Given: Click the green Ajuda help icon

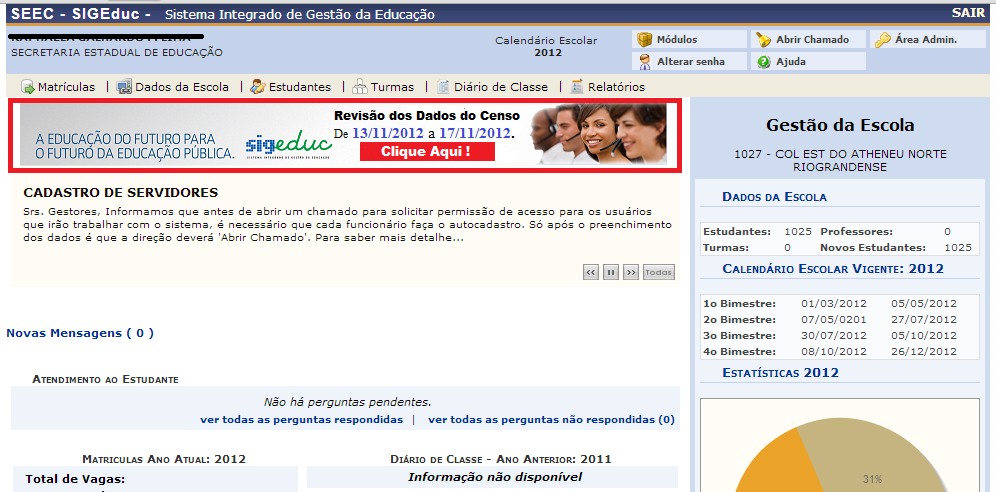Looking at the screenshot, I should point(764,62).
